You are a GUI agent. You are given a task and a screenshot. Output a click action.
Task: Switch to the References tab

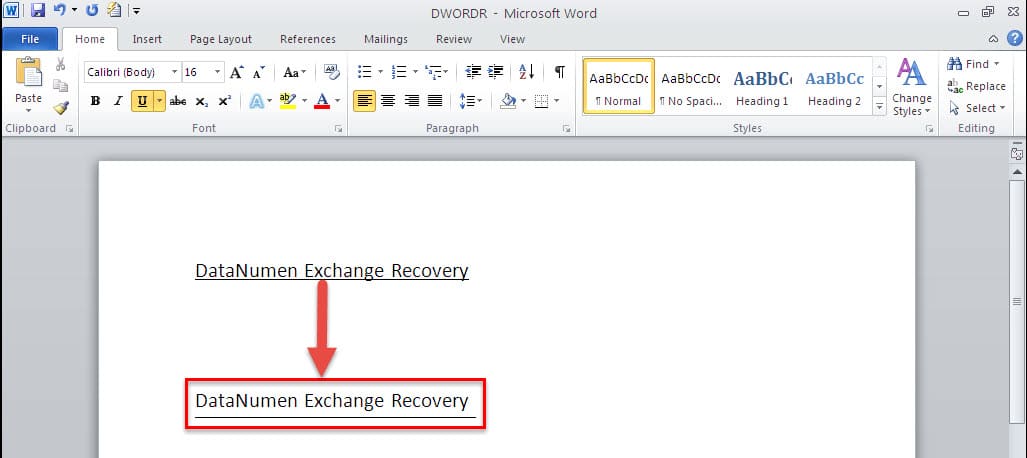pos(308,39)
